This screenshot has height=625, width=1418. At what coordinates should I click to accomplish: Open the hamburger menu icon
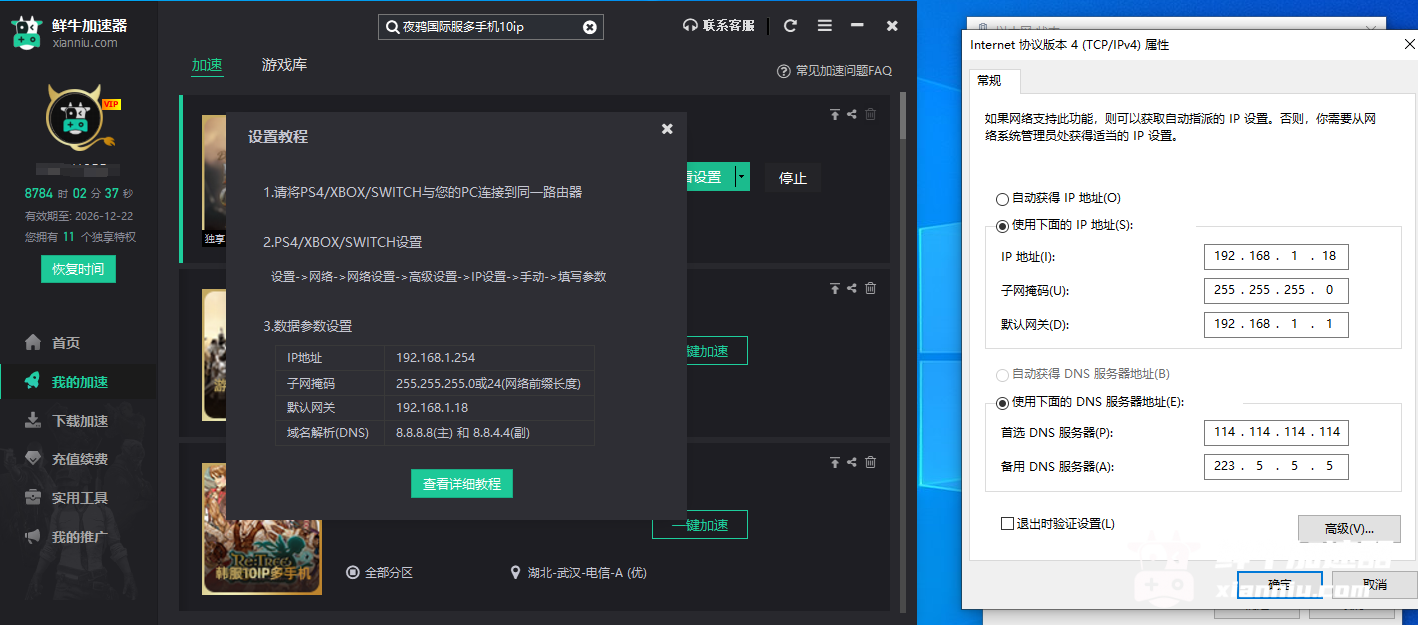824,26
